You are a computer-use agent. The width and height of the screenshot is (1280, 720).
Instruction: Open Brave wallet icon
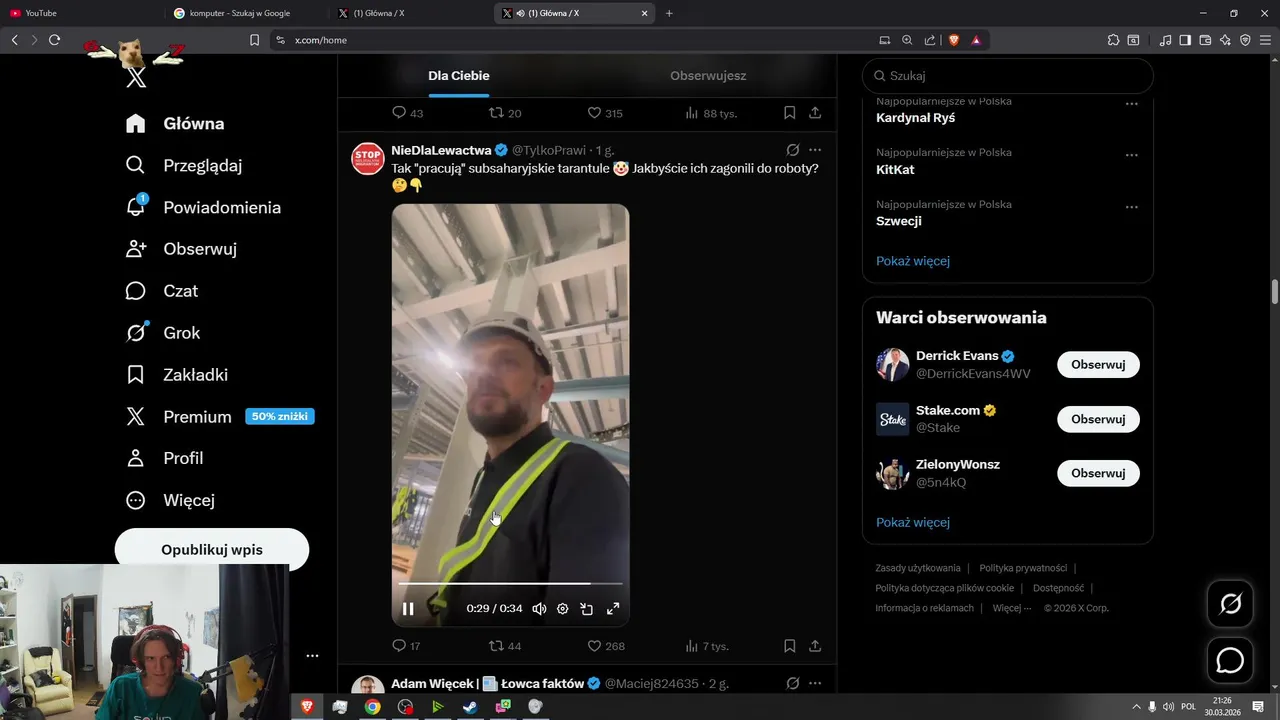coord(1205,40)
